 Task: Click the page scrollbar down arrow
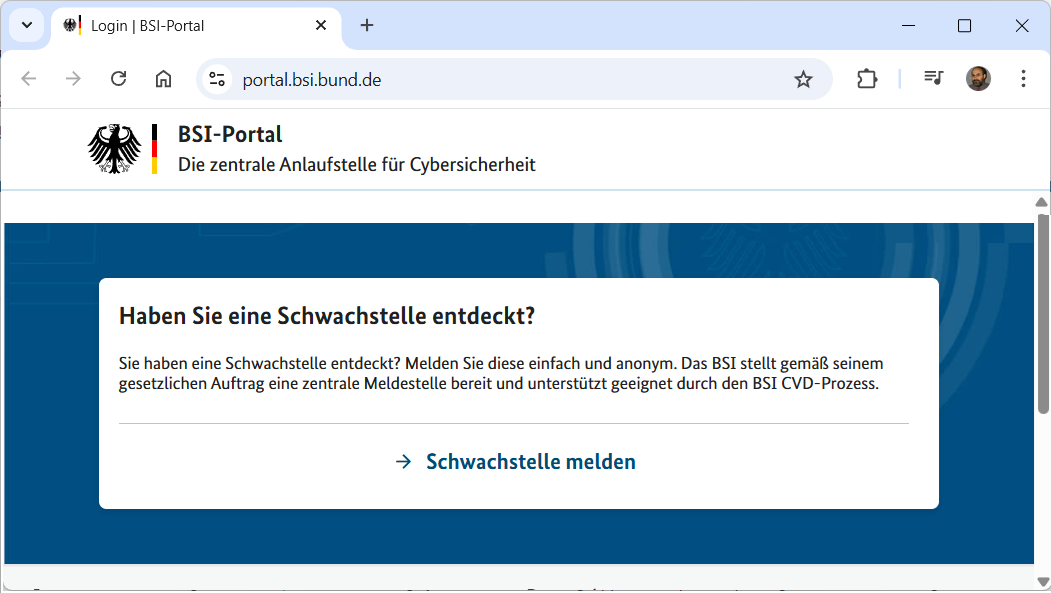(1042, 581)
